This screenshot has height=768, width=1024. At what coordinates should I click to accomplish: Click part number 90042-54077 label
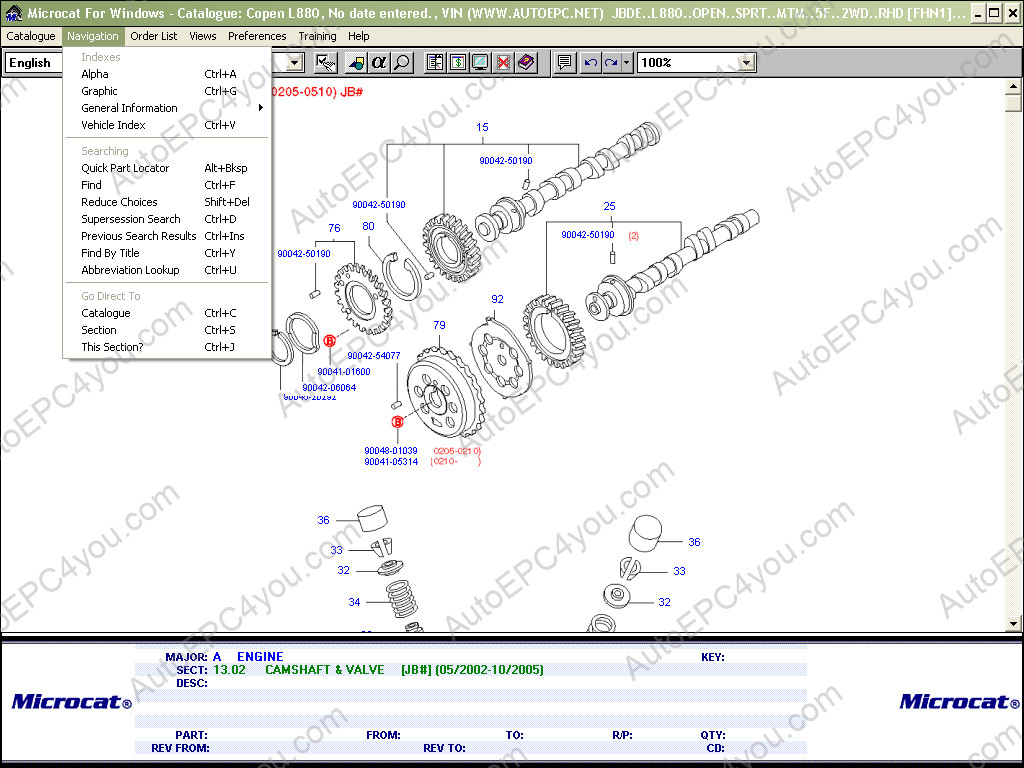point(374,355)
